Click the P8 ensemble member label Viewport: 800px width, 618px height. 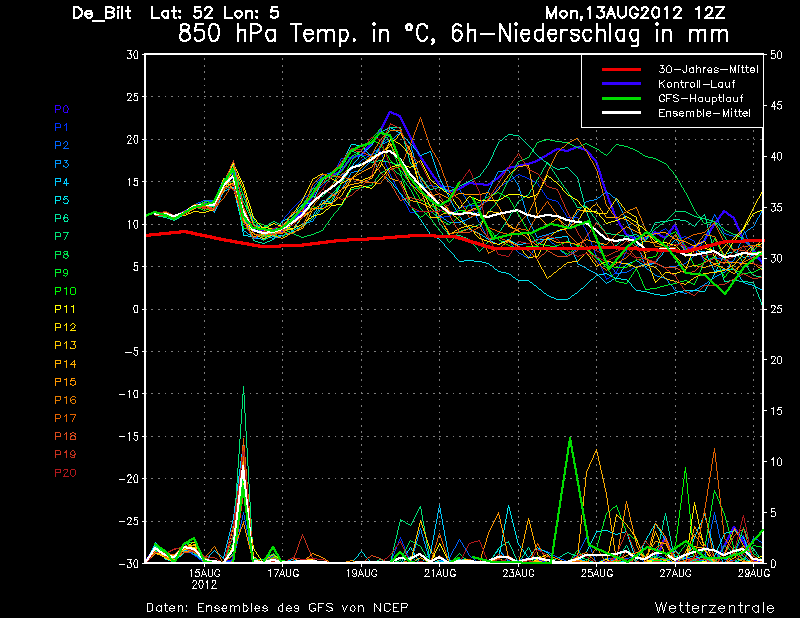pyautogui.click(x=62, y=255)
